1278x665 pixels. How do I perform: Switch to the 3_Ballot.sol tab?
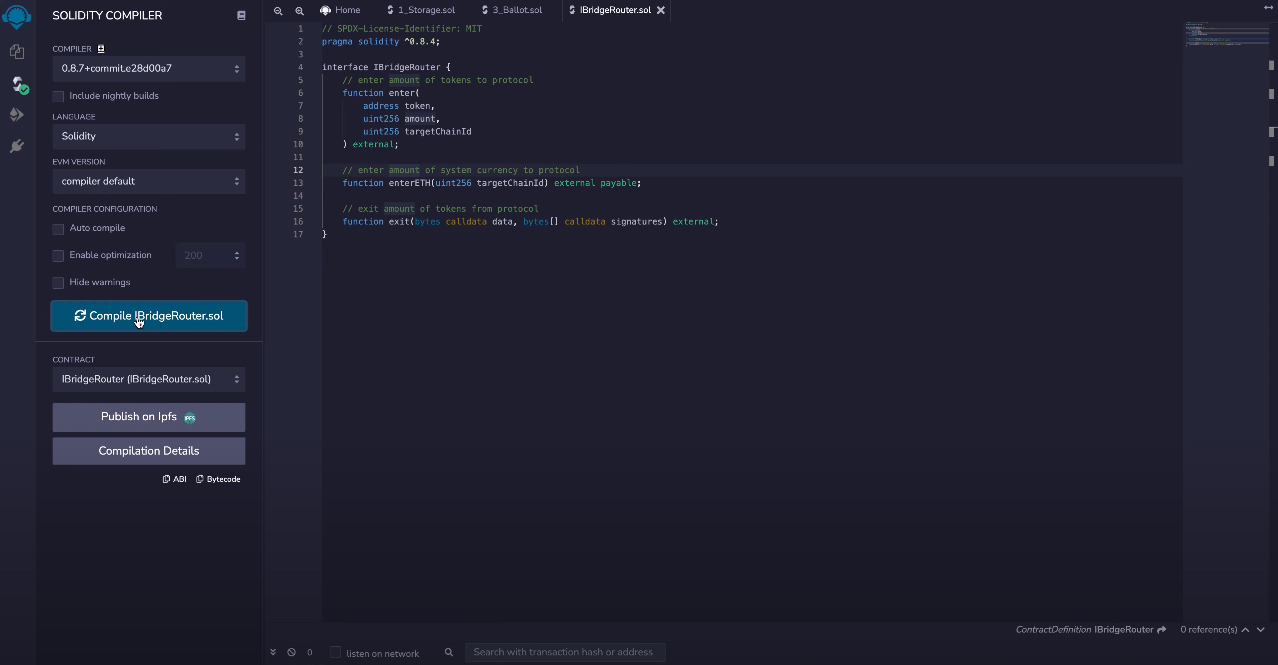pos(517,10)
